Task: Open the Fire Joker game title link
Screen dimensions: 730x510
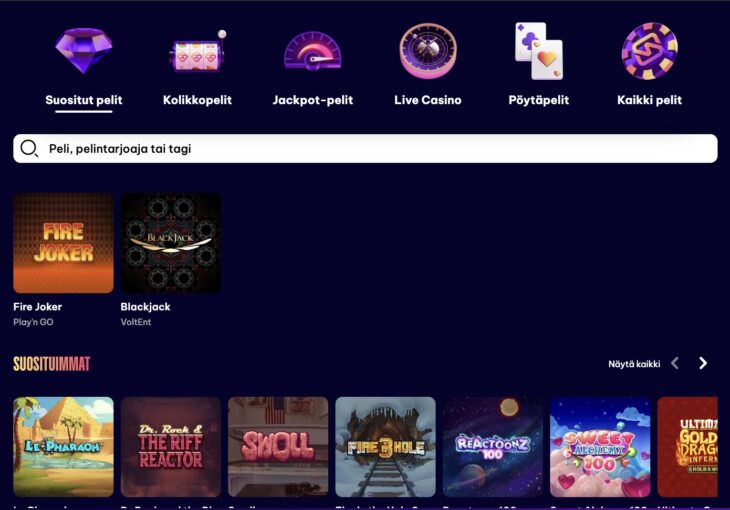Action: pyautogui.click(x=38, y=307)
